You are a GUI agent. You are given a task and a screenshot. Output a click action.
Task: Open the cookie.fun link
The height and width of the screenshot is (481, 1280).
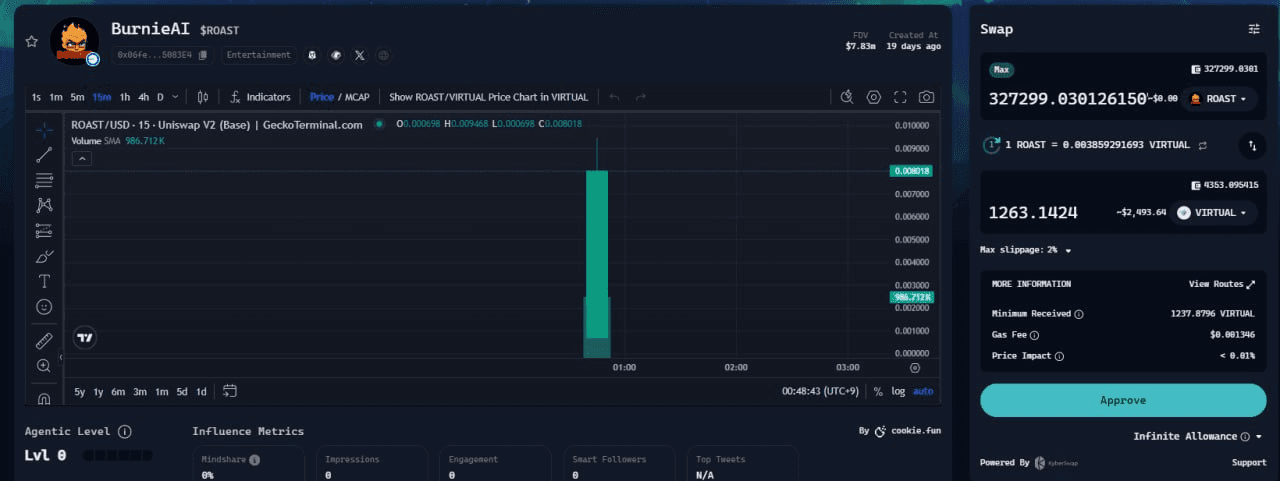click(907, 431)
